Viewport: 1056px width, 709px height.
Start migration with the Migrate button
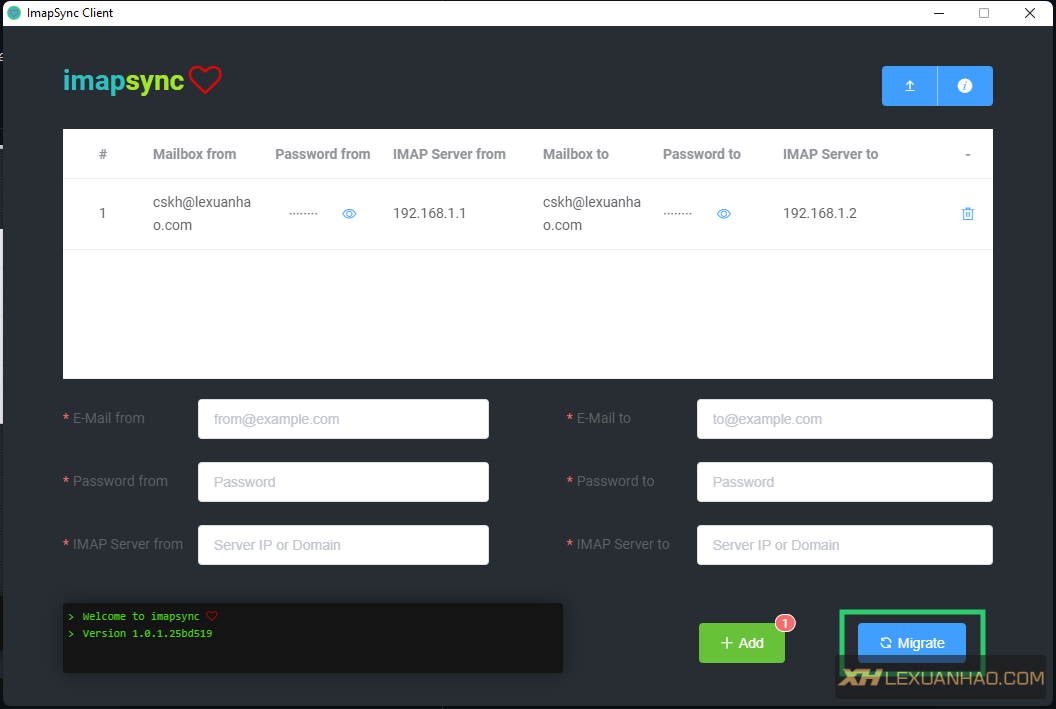pyautogui.click(x=912, y=643)
